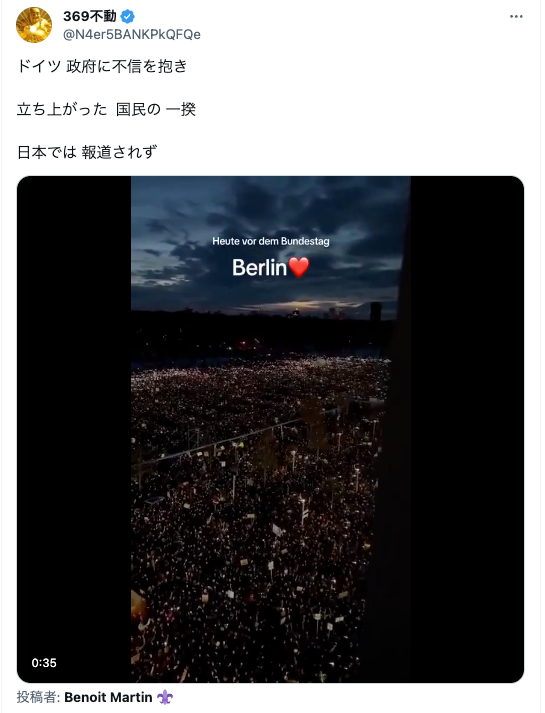Open the Benoit Martin video poster link
Image resolution: width=545 pixels, height=713 pixels.
pyautogui.click(x=108, y=697)
